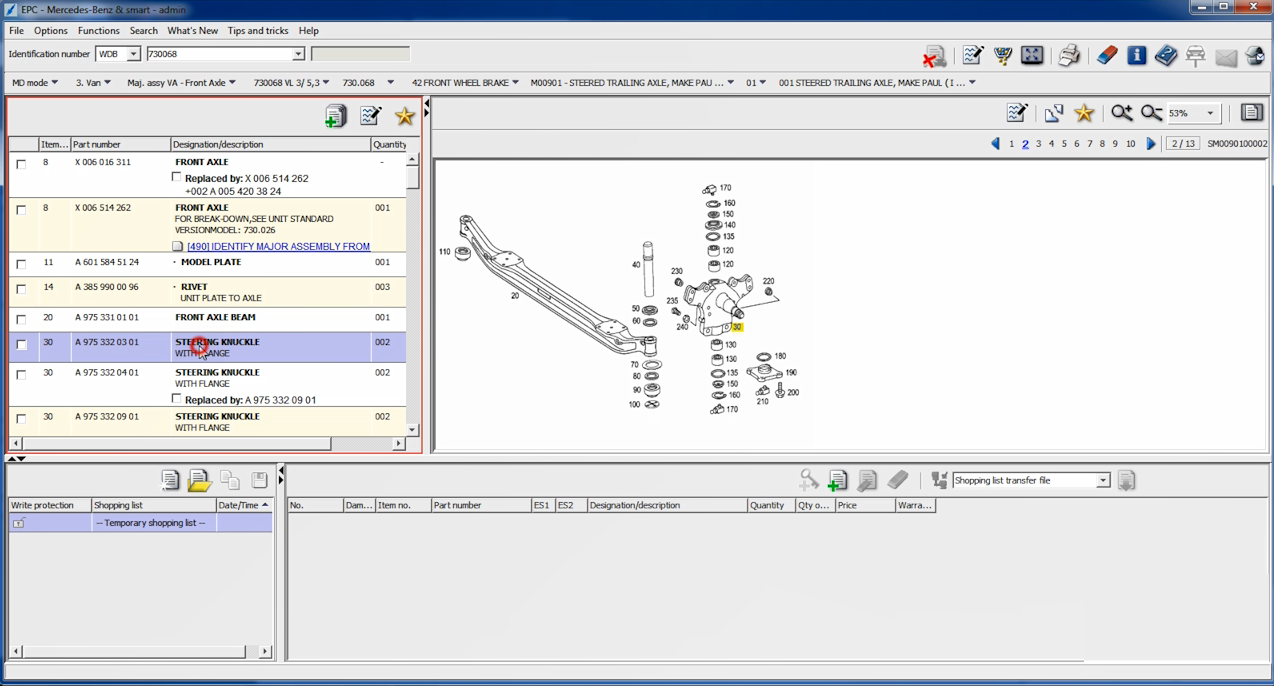The height and width of the screenshot is (686, 1274).
Task: Click highlighted callout 30 in diagram
Action: [737, 327]
